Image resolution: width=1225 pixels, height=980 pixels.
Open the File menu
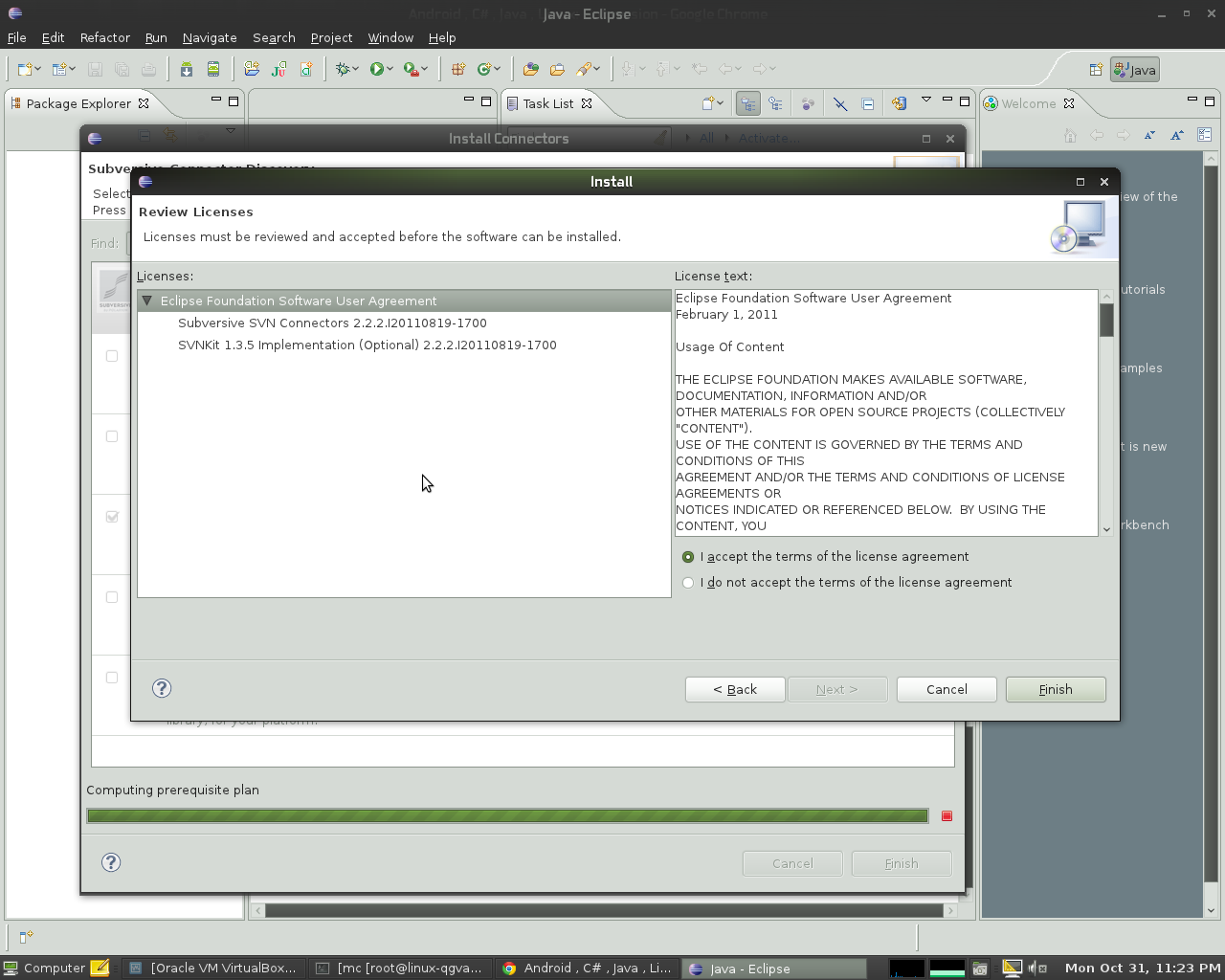click(x=17, y=37)
